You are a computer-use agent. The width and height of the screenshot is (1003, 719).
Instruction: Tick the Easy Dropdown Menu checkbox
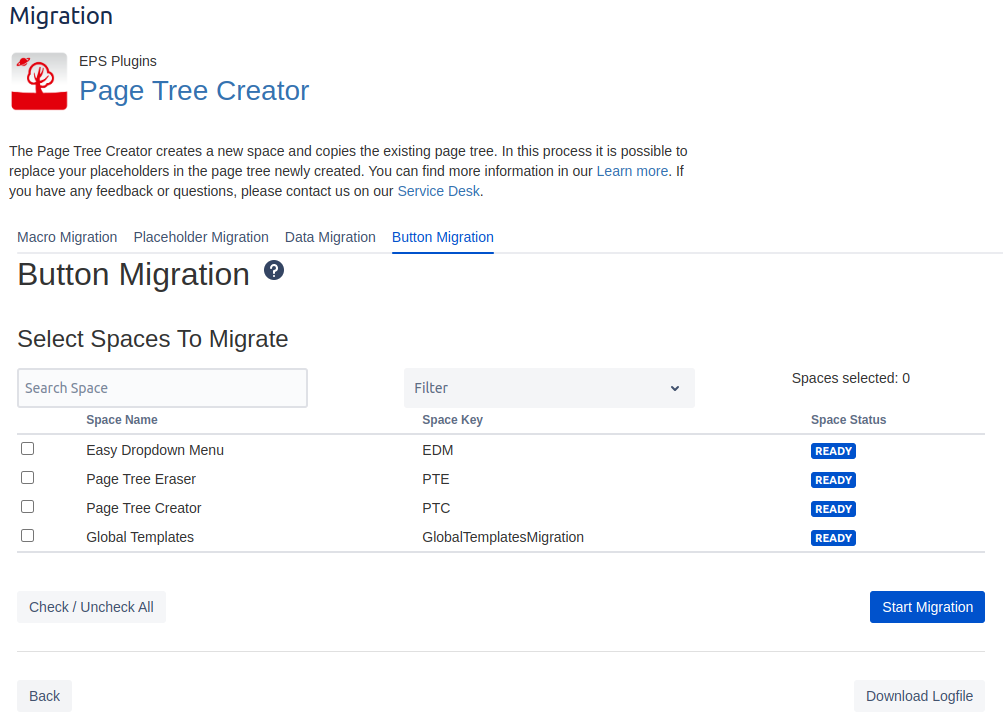pyautogui.click(x=28, y=449)
